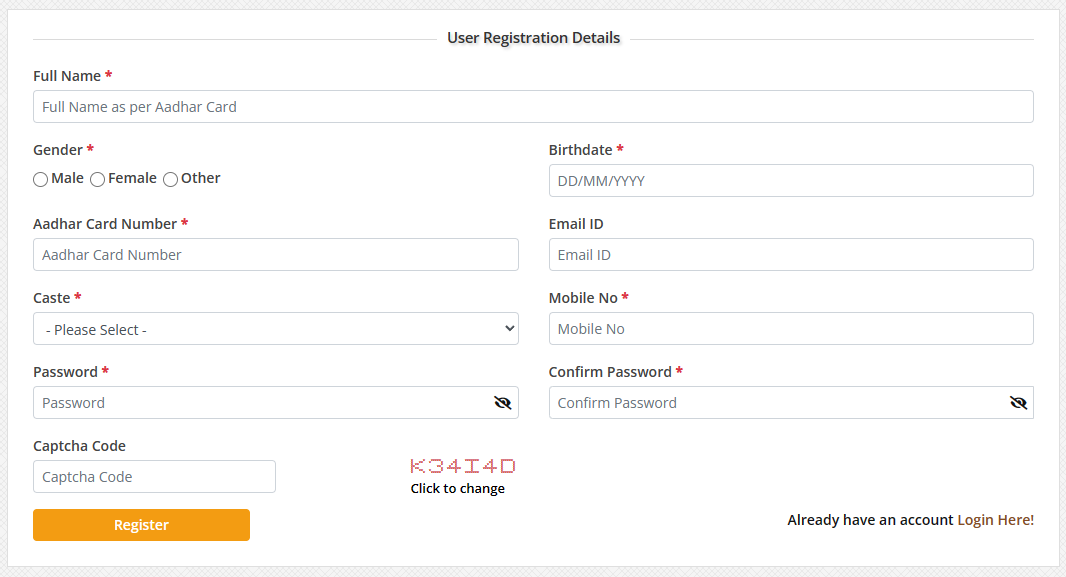Expand the '- Please Select -' combo box
1066x577 pixels.
click(x=275, y=328)
